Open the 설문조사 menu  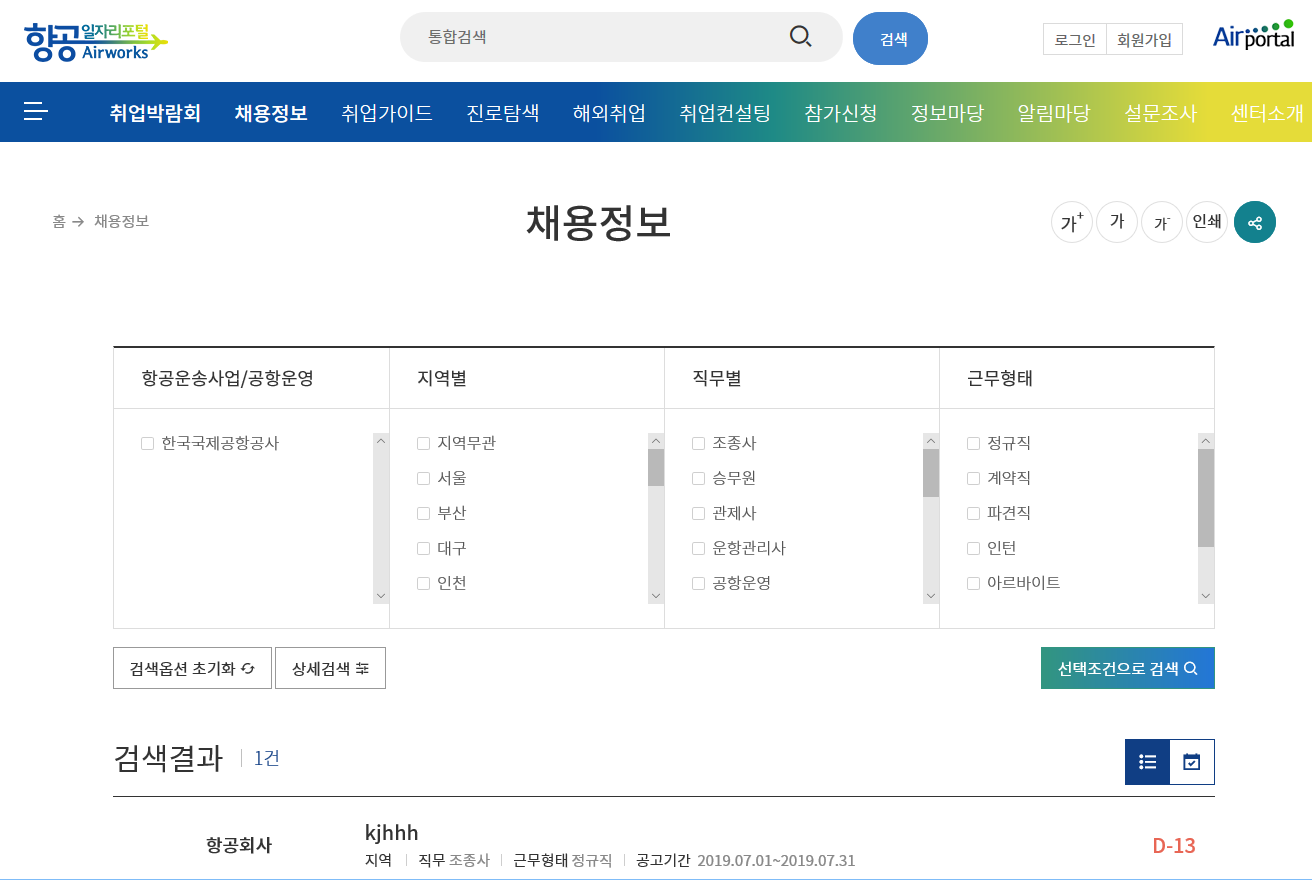click(1160, 113)
